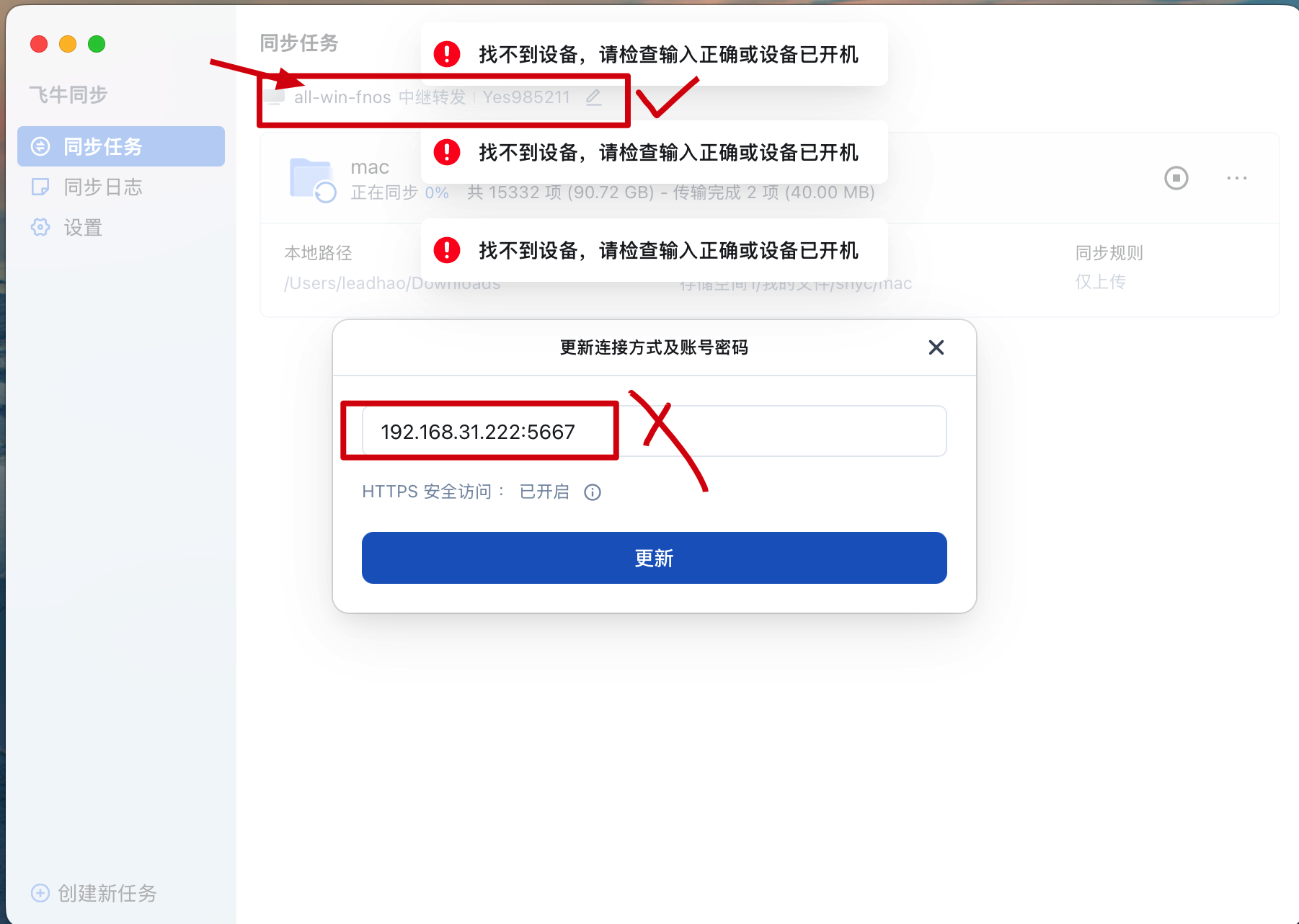The width and height of the screenshot is (1299, 924).
Task: Click the pencil edit icon next to Yes985211
Action: tap(593, 97)
